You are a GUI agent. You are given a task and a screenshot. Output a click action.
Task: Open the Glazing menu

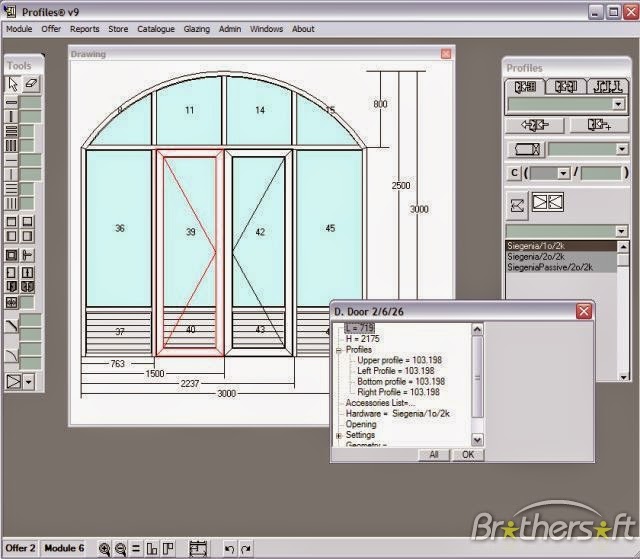pos(197,29)
